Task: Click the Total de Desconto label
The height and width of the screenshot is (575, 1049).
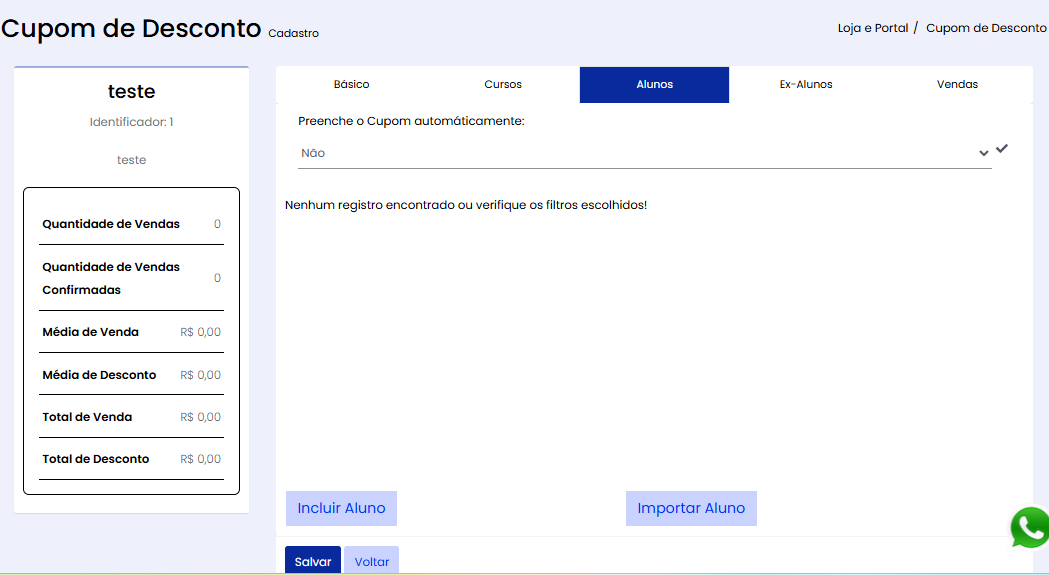Action: click(x=96, y=459)
